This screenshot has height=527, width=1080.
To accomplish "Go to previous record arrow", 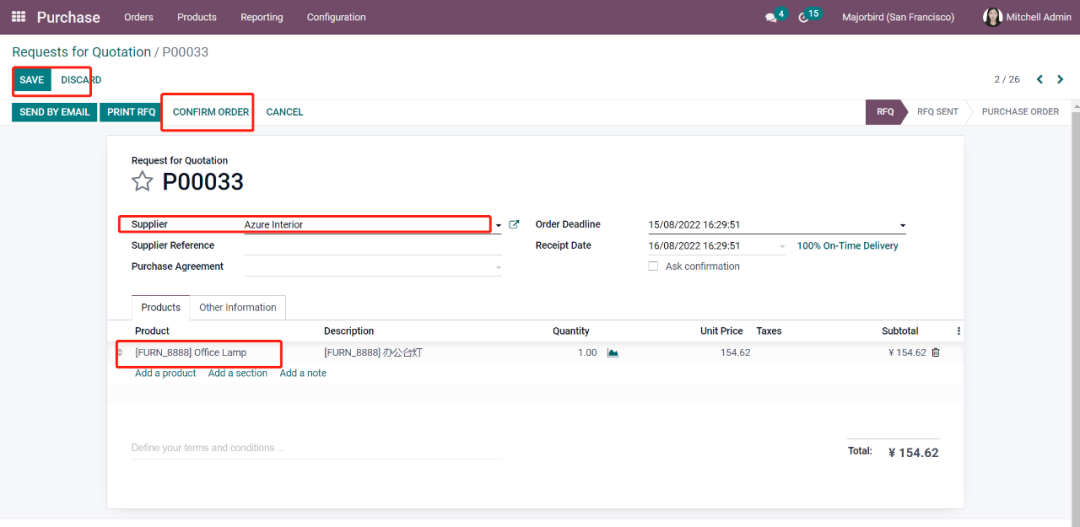I will click(1039, 80).
